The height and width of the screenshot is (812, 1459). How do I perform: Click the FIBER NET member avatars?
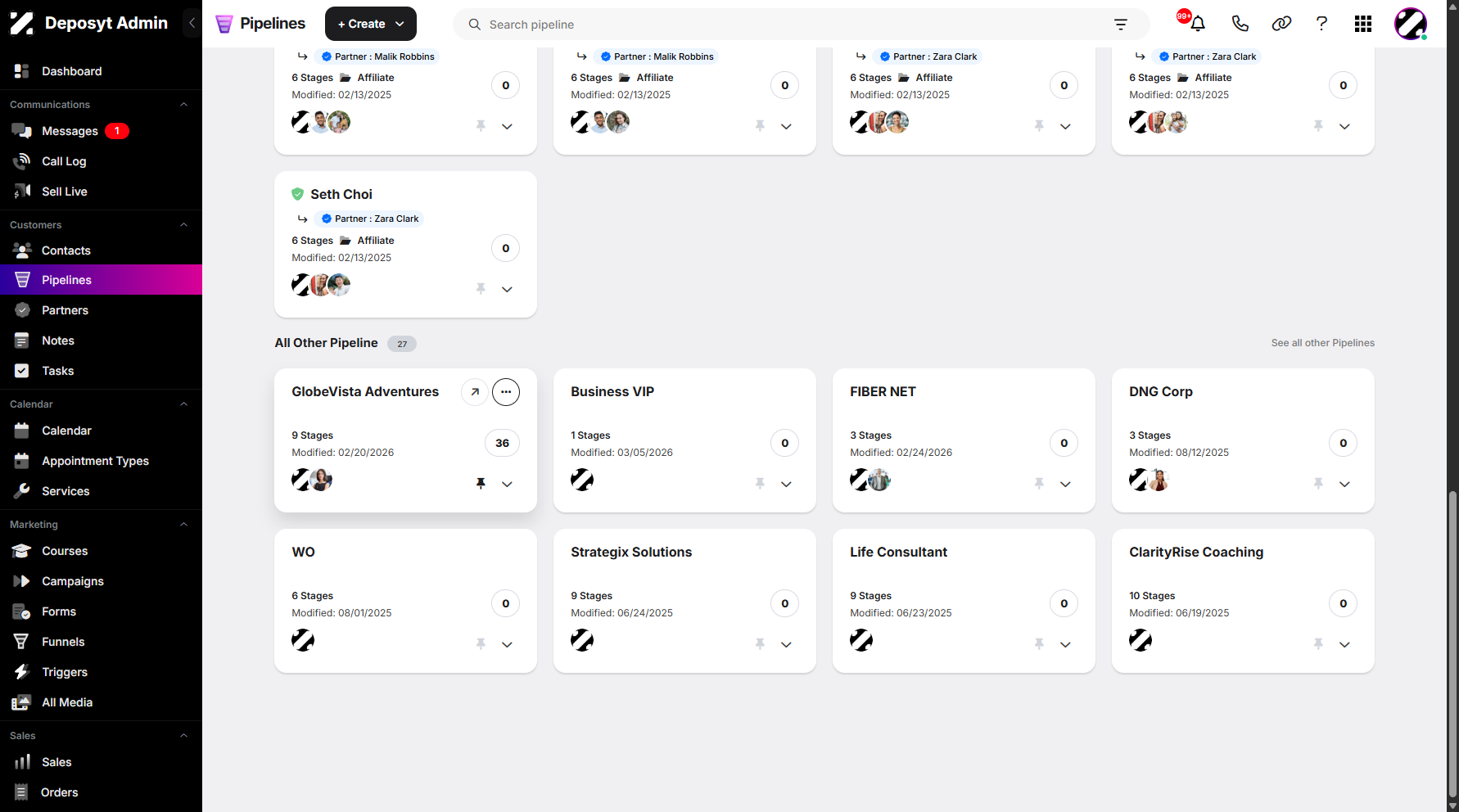pos(870,480)
